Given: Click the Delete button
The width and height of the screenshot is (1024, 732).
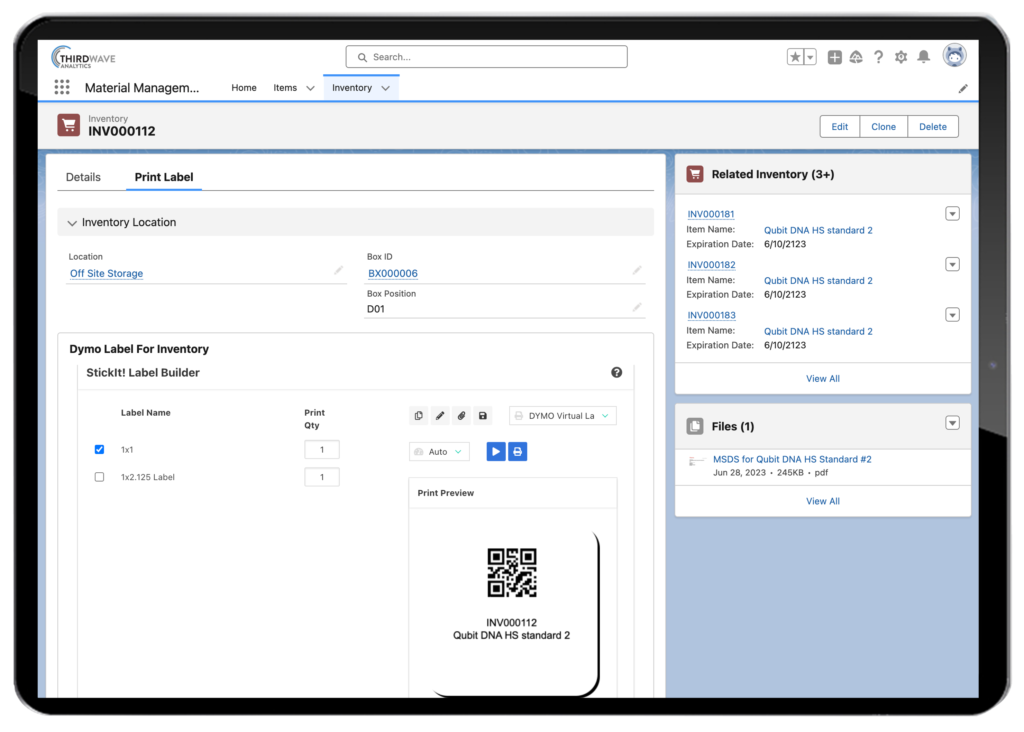Looking at the screenshot, I should pos(933,127).
